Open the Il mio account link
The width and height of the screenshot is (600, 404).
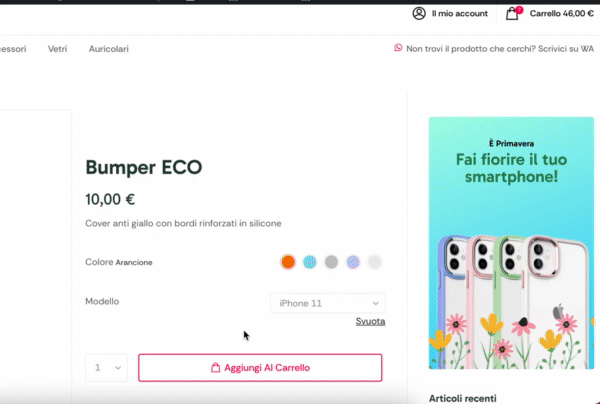[x=460, y=14]
